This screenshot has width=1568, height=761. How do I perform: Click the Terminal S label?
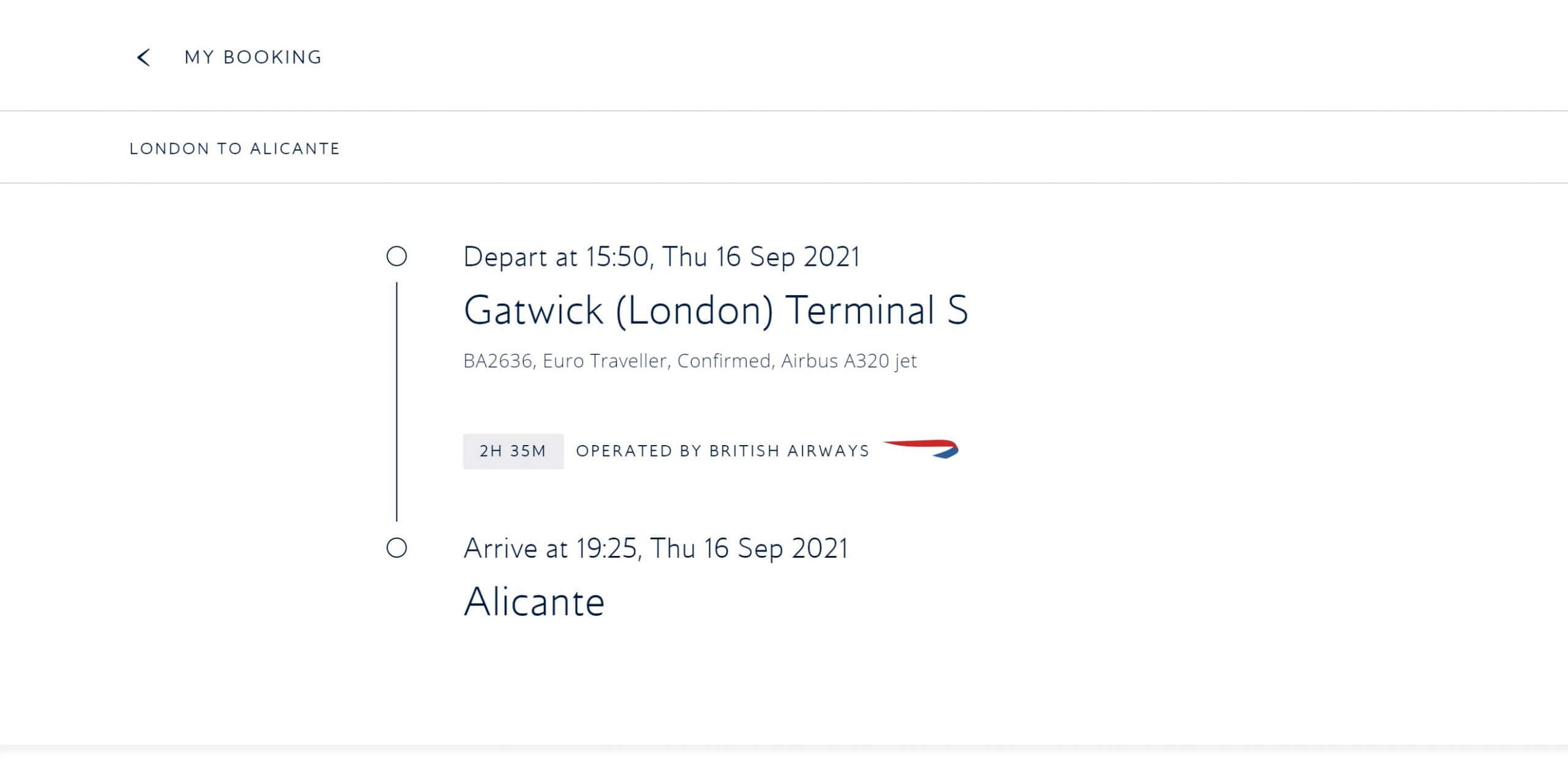click(x=877, y=310)
